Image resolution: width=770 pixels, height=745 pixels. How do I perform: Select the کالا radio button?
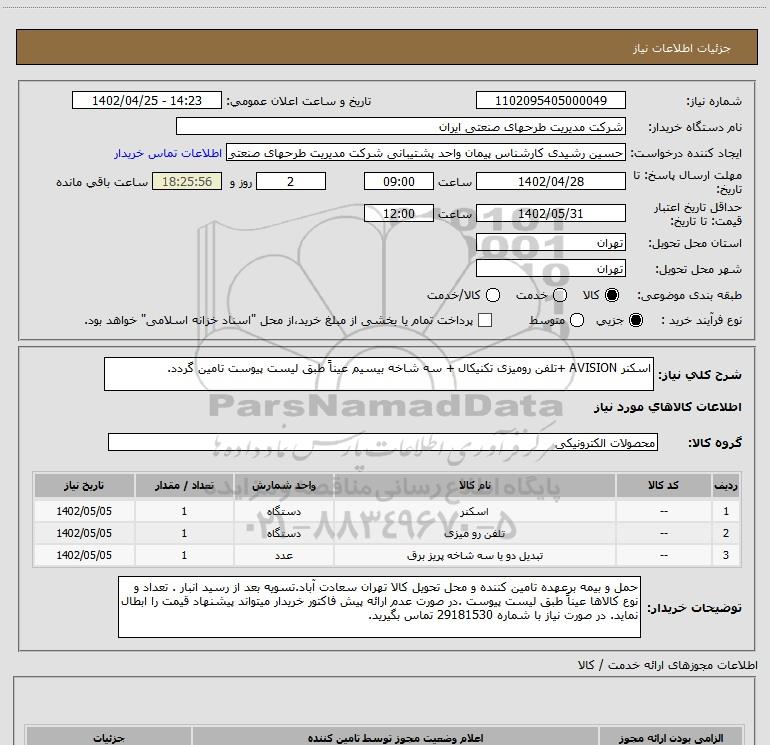point(612,295)
